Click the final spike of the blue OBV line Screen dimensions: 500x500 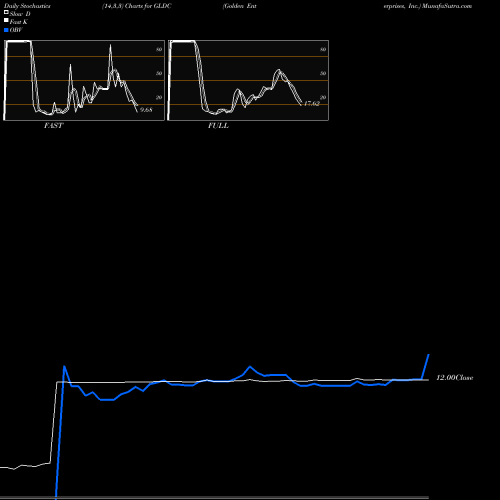point(426,366)
